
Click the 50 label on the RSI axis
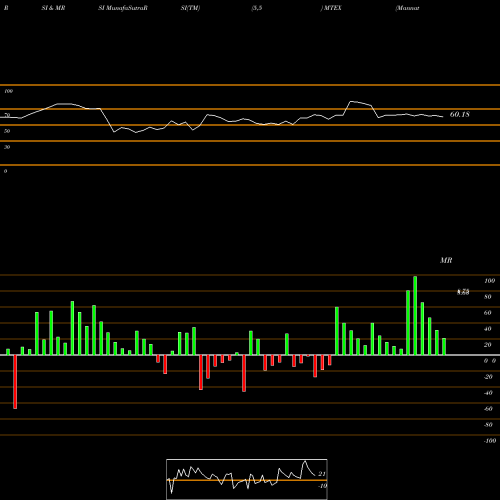[x=7, y=131]
